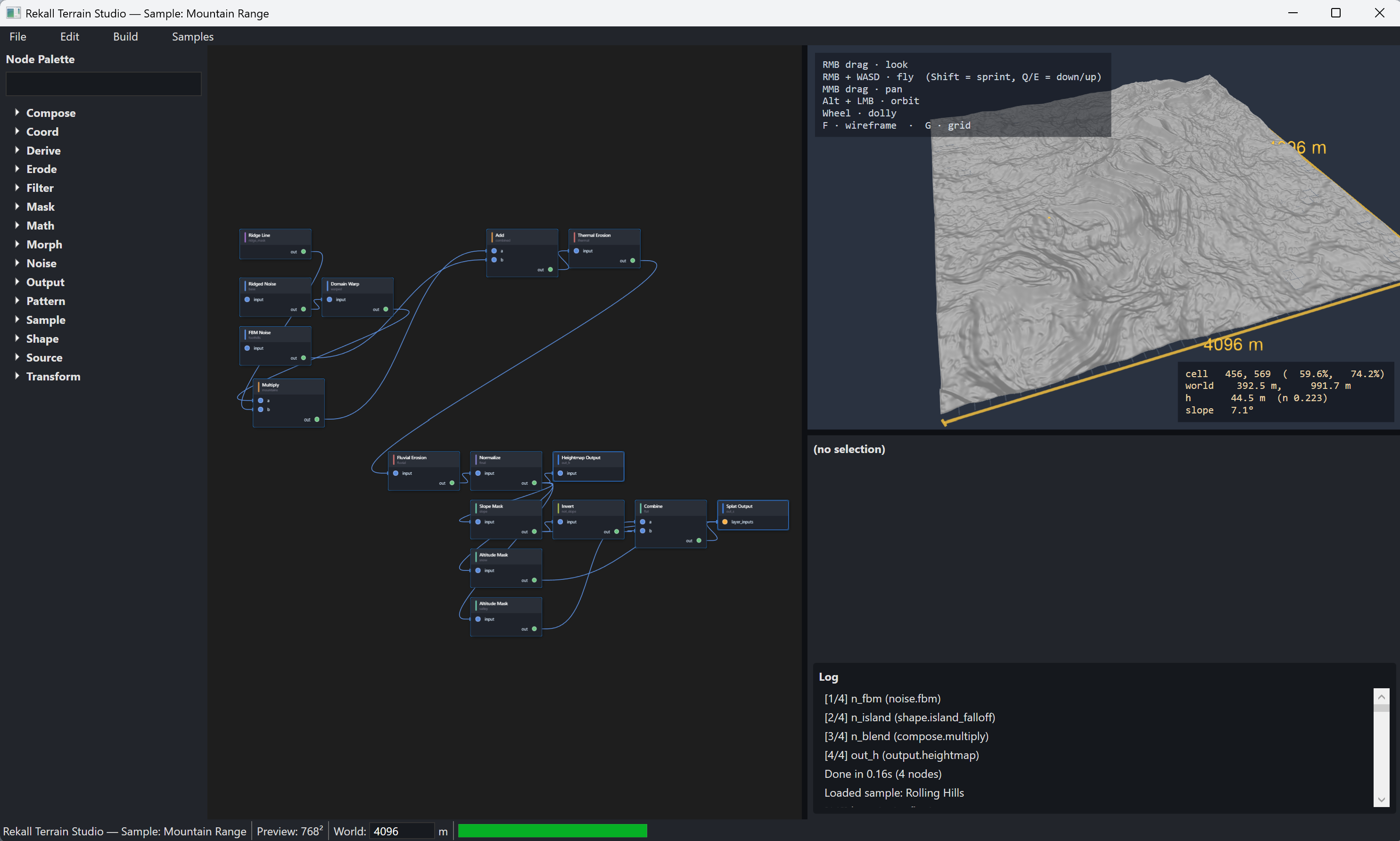
Task: Click the out port of the Add node
Action: coord(550,270)
